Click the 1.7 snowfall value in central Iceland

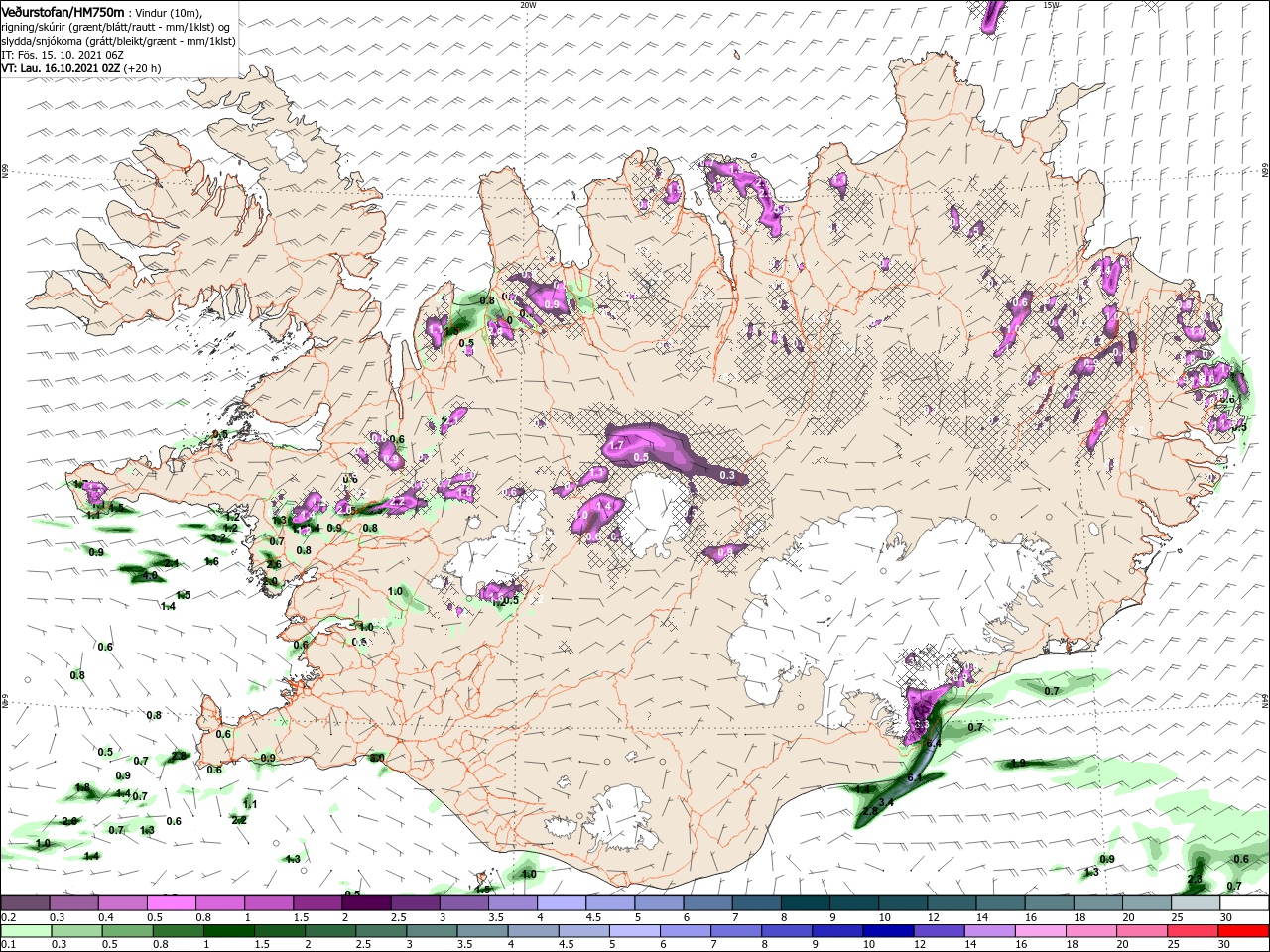click(x=615, y=446)
